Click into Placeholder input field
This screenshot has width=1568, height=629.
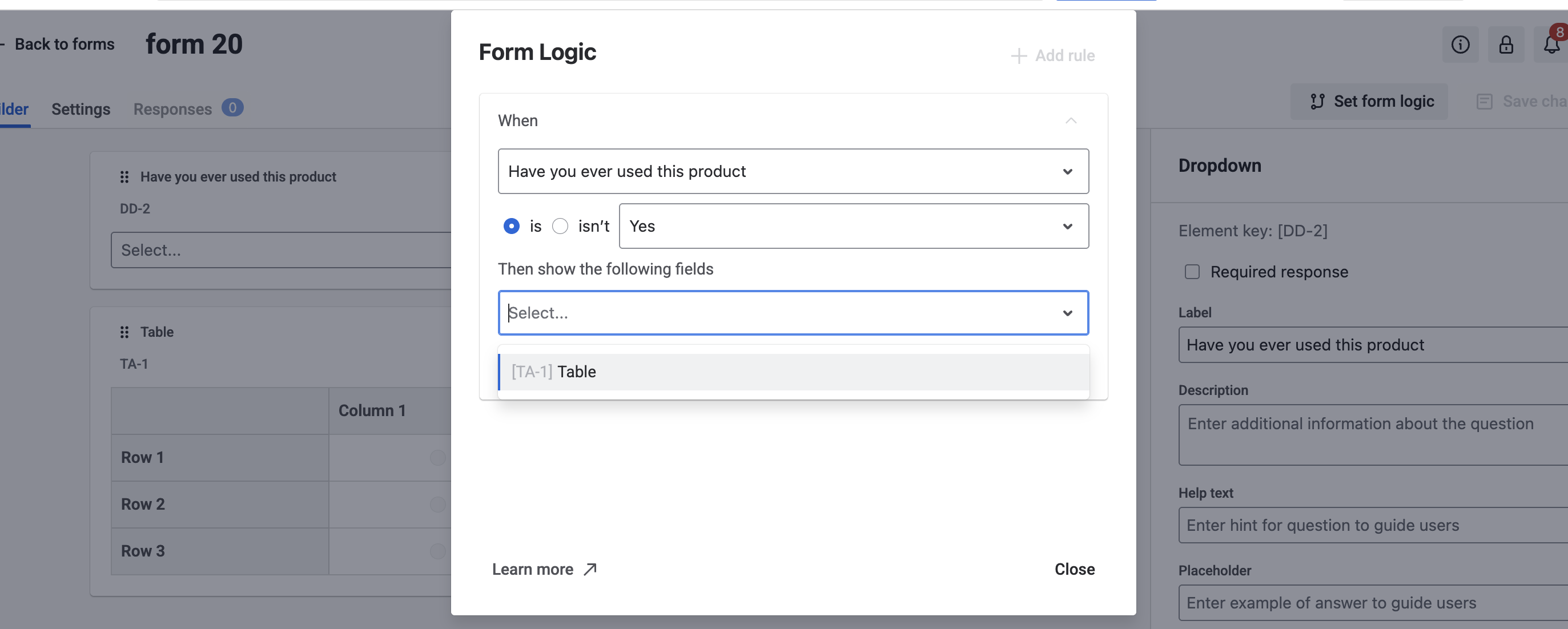(x=1373, y=603)
